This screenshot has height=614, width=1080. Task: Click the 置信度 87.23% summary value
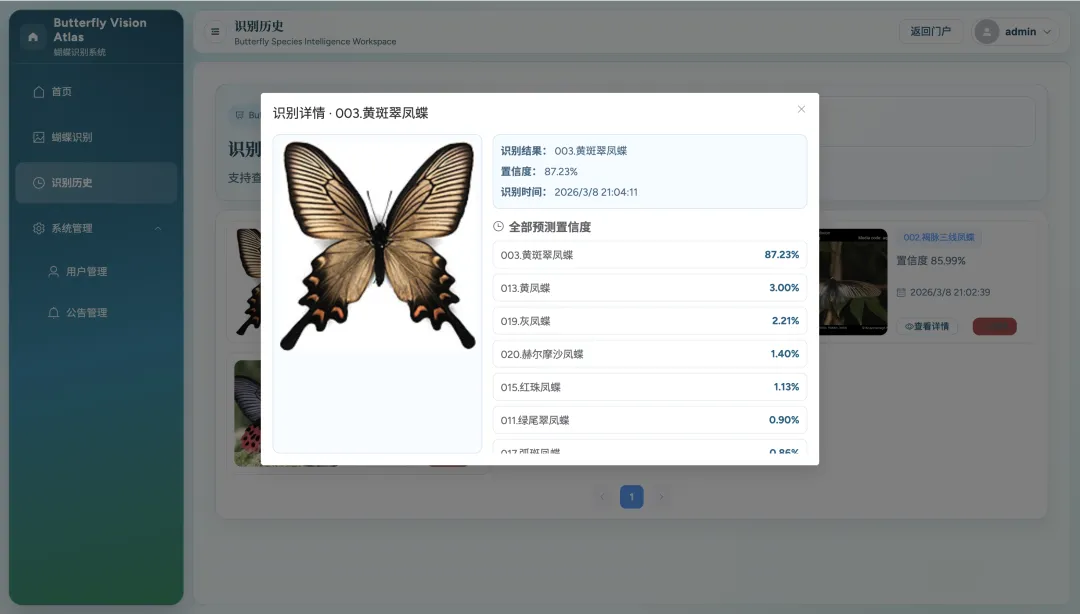561,172
